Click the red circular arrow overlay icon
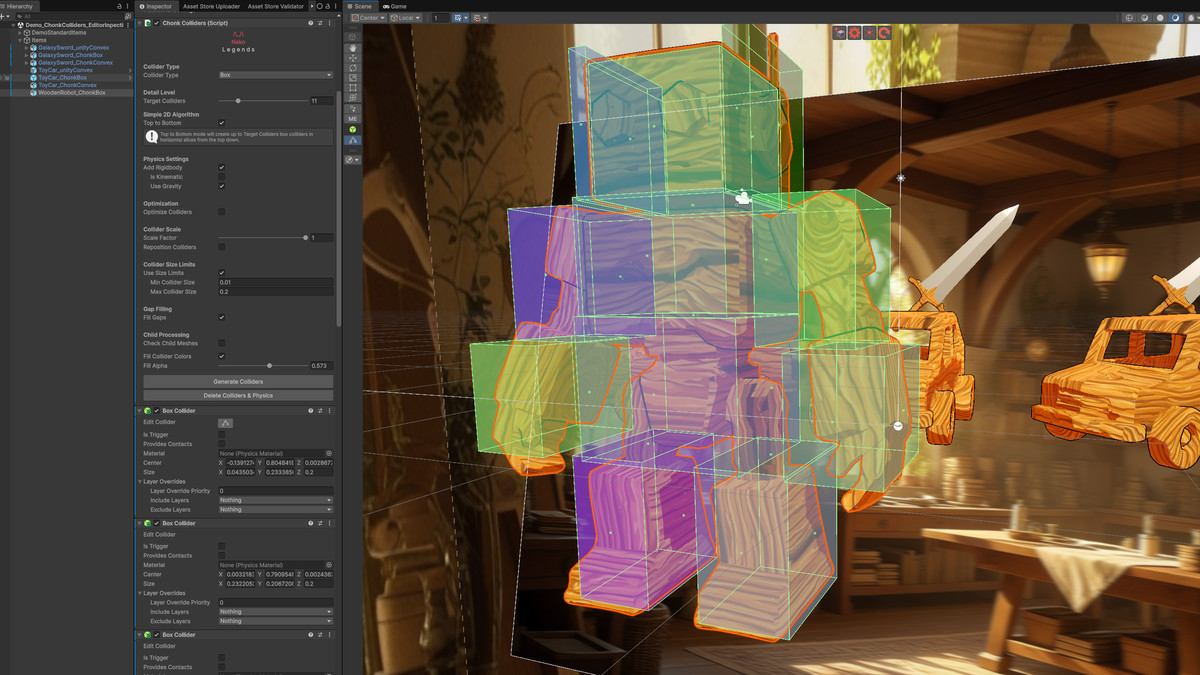The width and height of the screenshot is (1200, 675). pos(885,33)
